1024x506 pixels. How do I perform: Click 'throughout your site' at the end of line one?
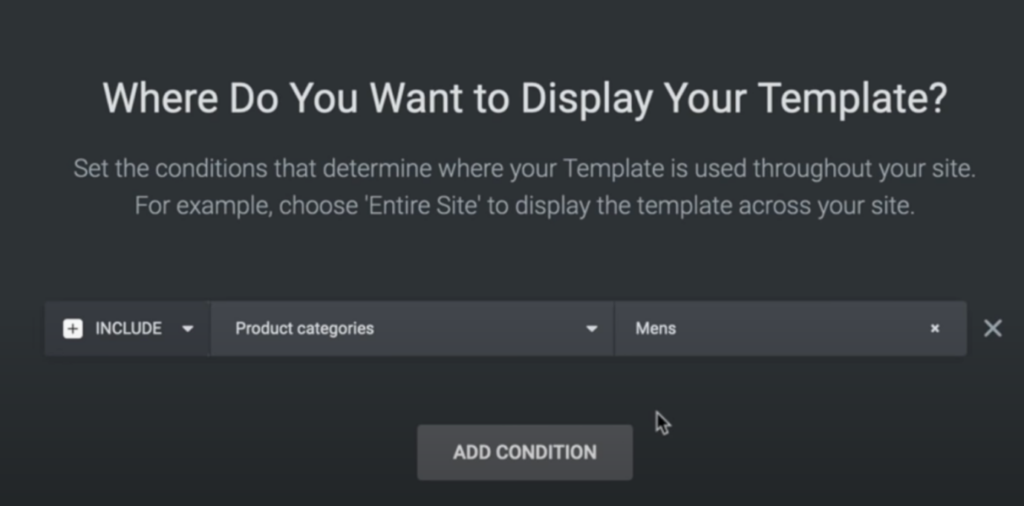pyautogui.click(x=865, y=168)
